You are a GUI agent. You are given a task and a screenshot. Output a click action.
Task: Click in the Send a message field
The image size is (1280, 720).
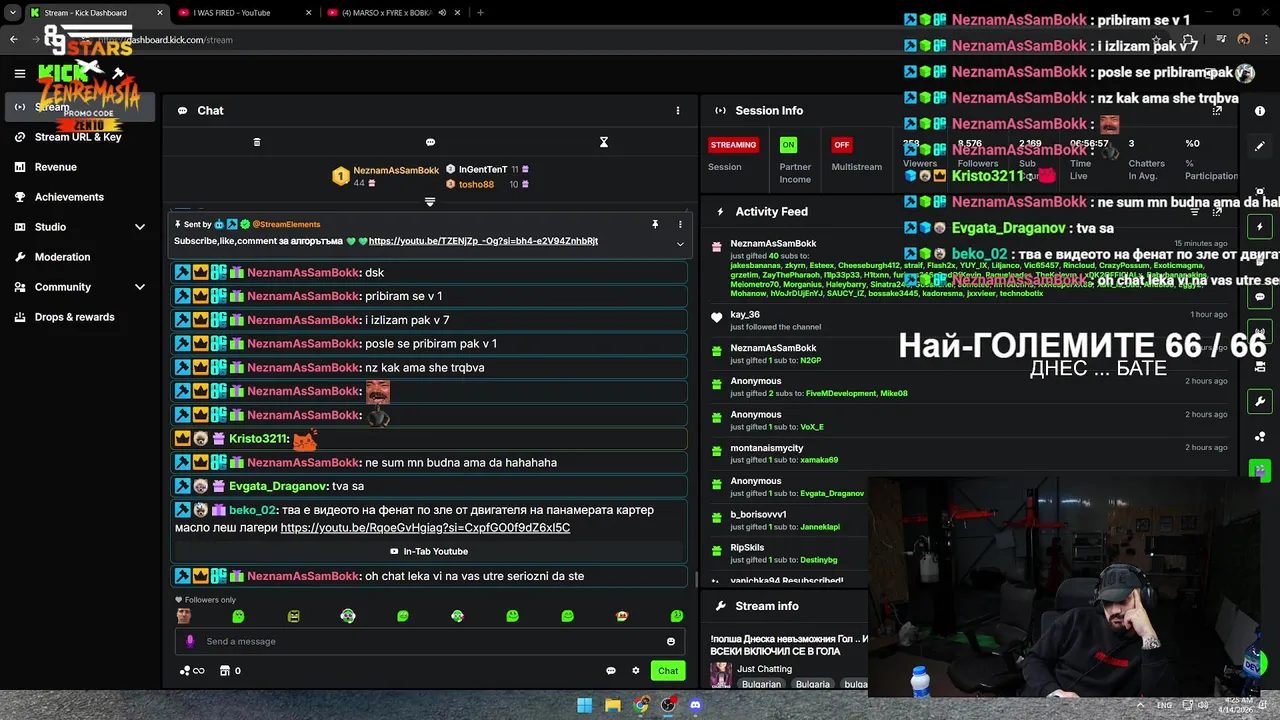[430, 641]
